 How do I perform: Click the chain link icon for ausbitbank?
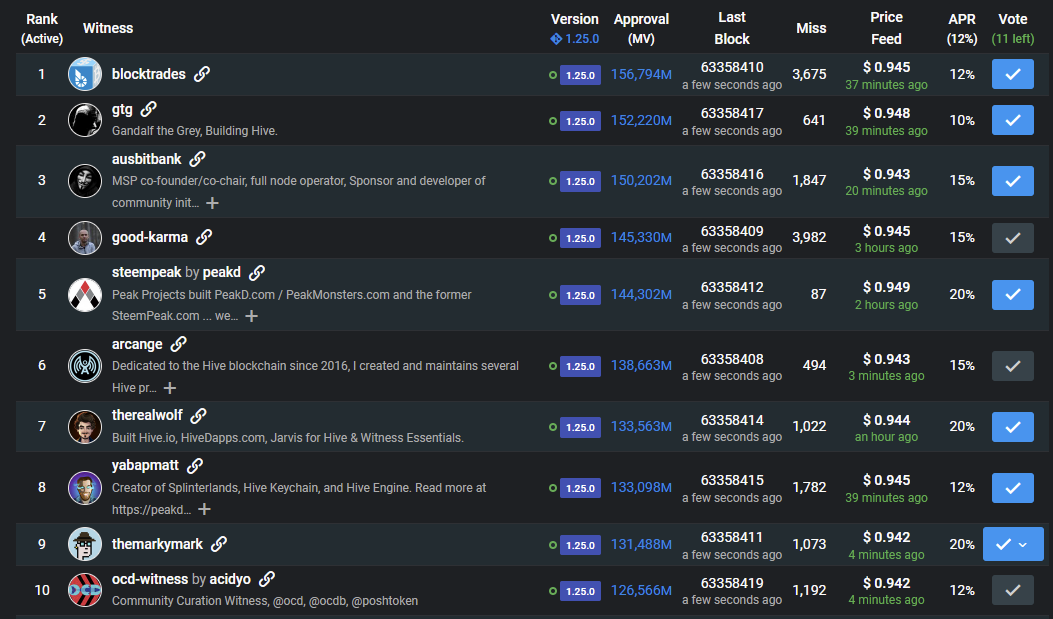pos(197,159)
